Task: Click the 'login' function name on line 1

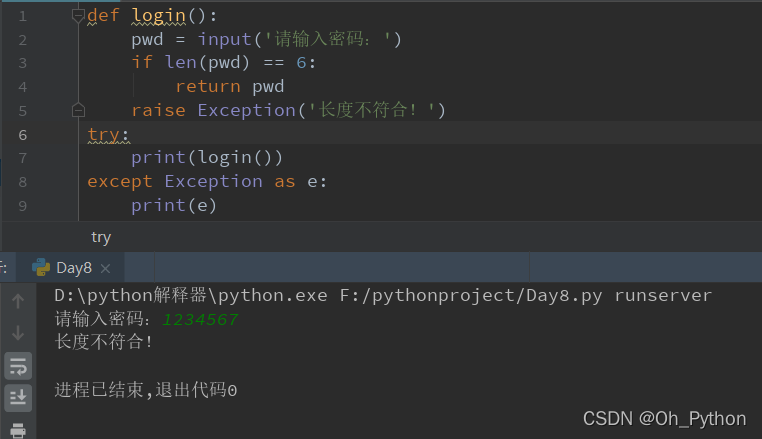Action: point(158,16)
